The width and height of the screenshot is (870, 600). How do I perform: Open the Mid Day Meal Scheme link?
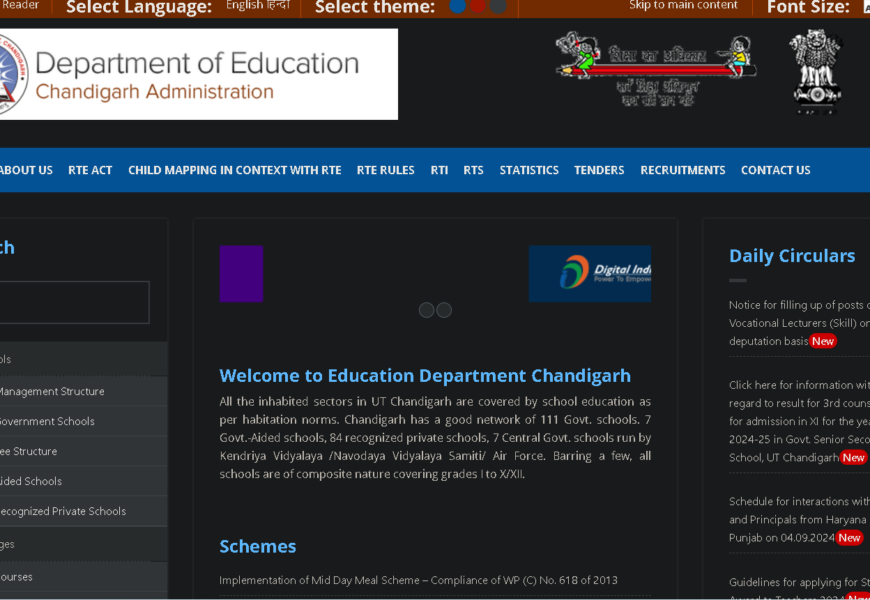[x=418, y=580]
